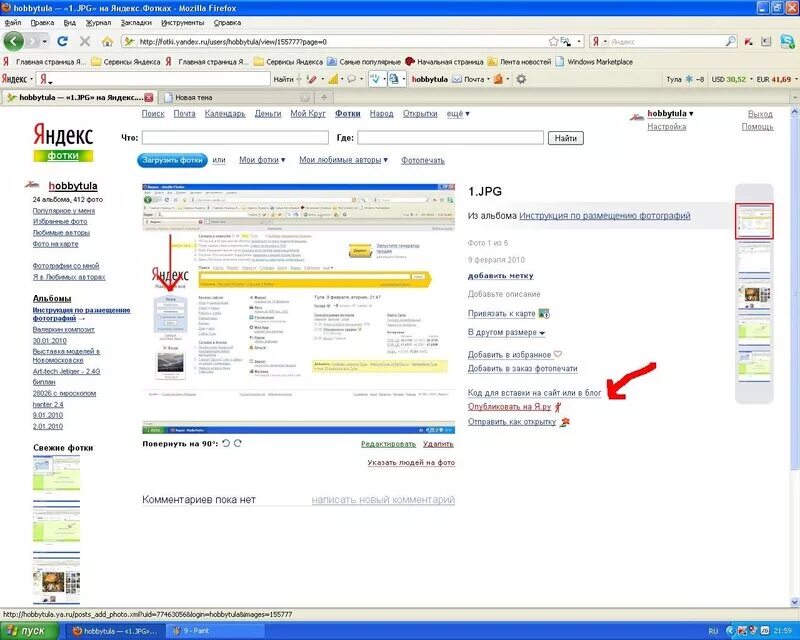Click Удалить link under the photo
Screen dimensions: 800x640
[x=438, y=444]
